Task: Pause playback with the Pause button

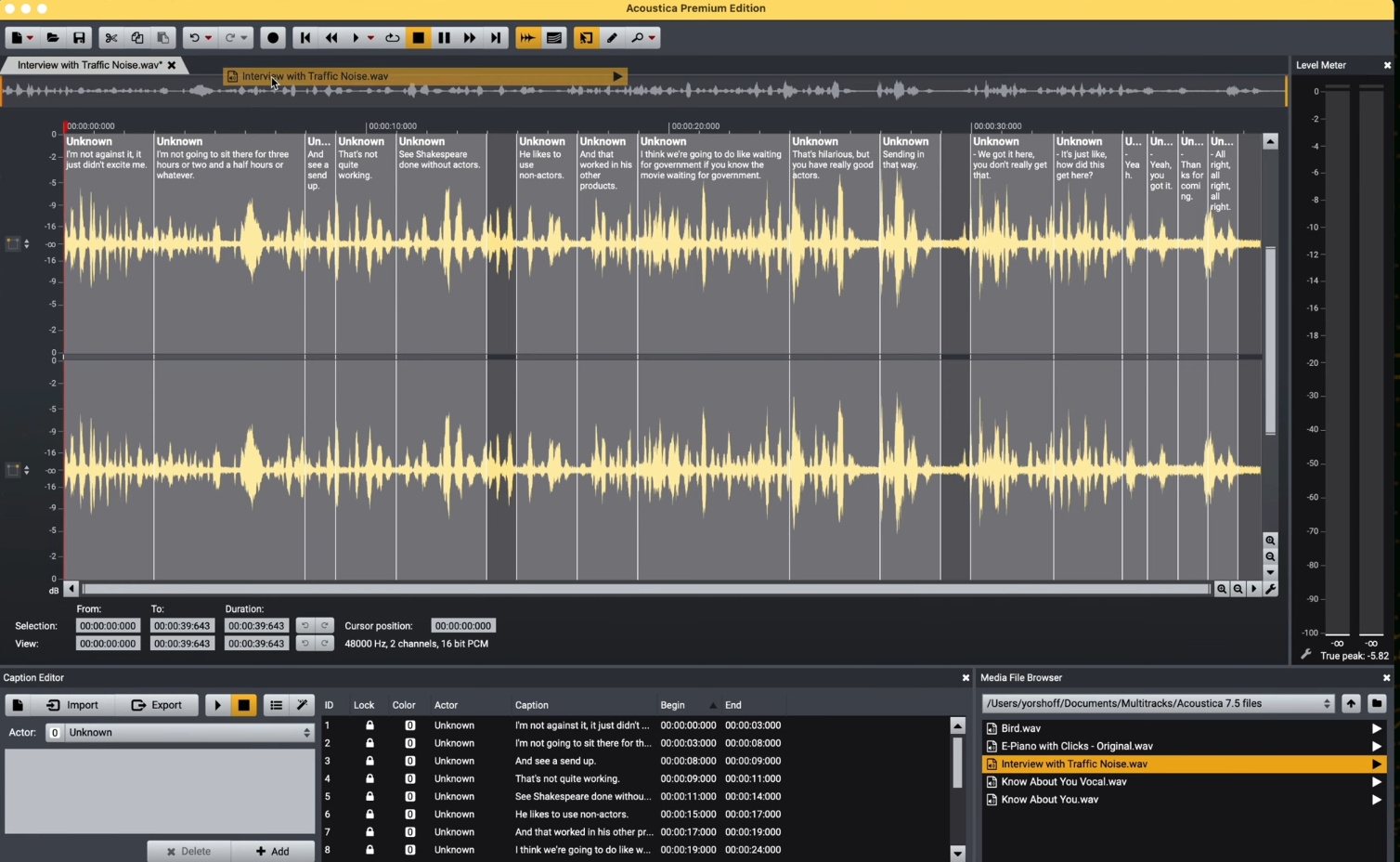Action: (x=444, y=38)
